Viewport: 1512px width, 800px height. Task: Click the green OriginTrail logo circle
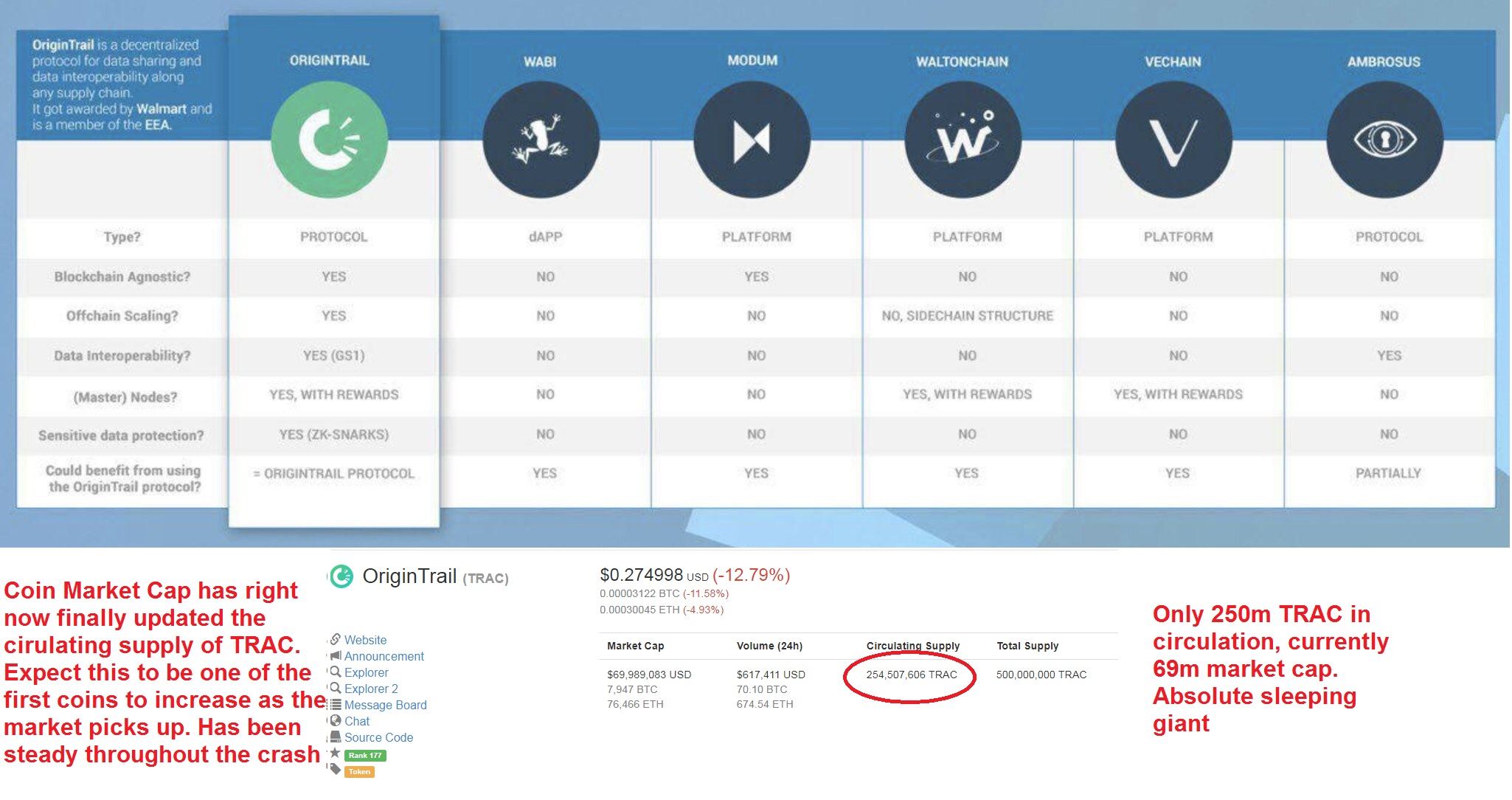(329, 139)
